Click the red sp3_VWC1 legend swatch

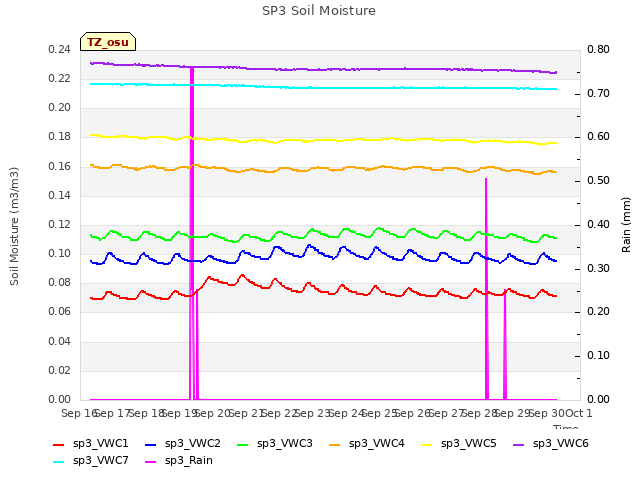[59, 444]
